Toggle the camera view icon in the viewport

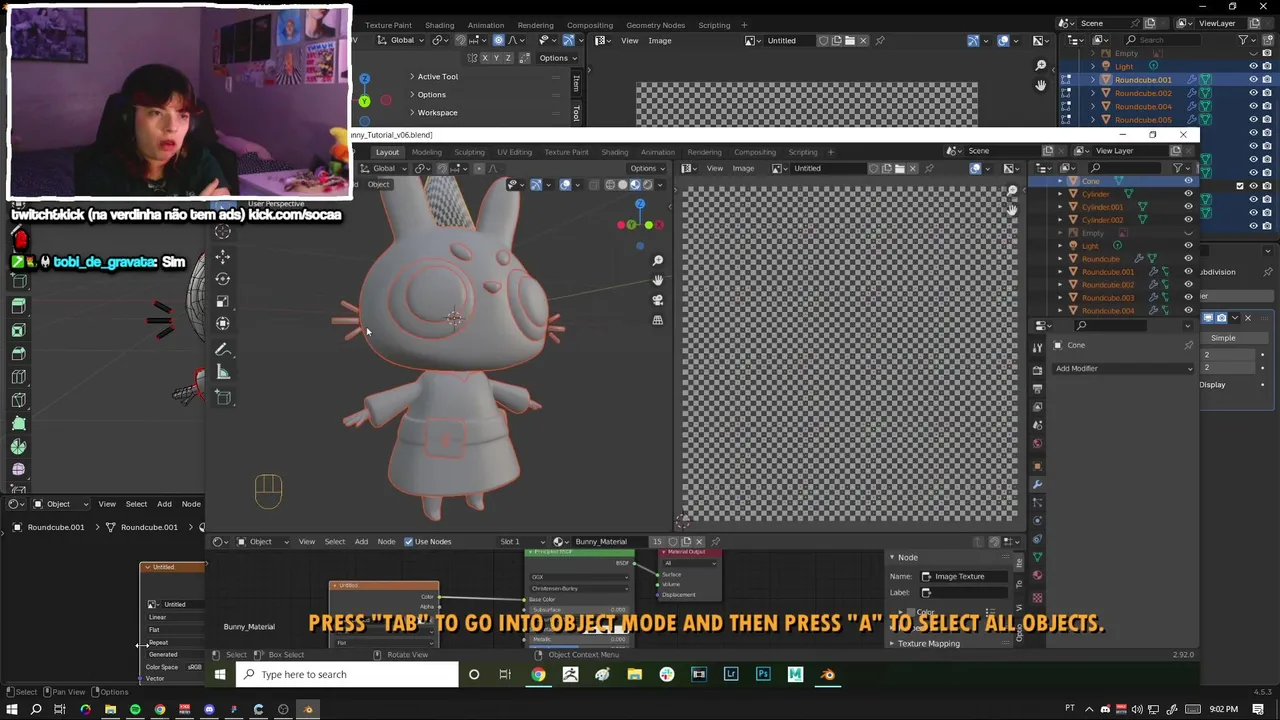click(x=658, y=300)
